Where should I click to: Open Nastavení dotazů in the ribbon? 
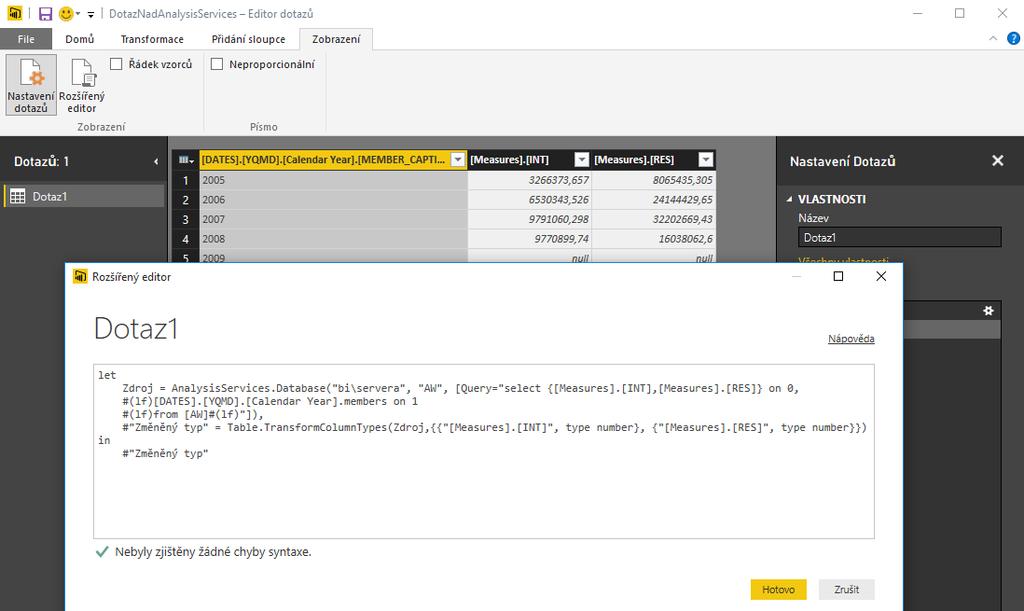pos(31,85)
